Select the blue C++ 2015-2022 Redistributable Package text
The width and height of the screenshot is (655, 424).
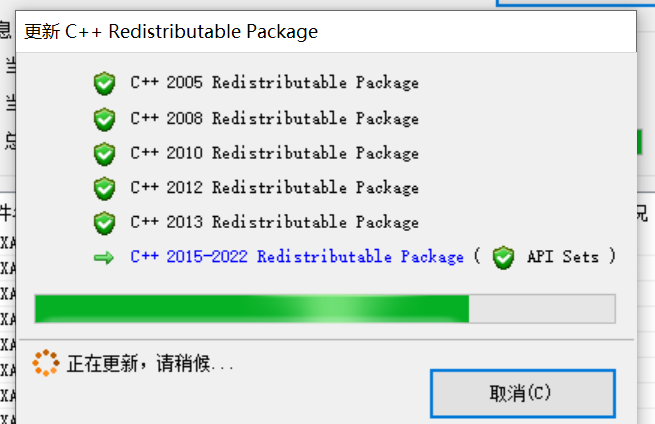coord(297,256)
